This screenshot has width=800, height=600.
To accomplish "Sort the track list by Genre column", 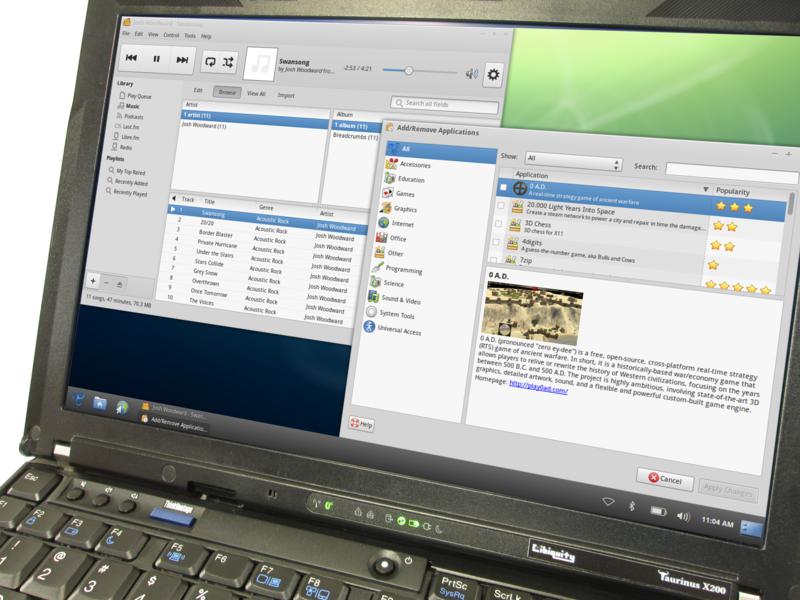I will (266, 207).
